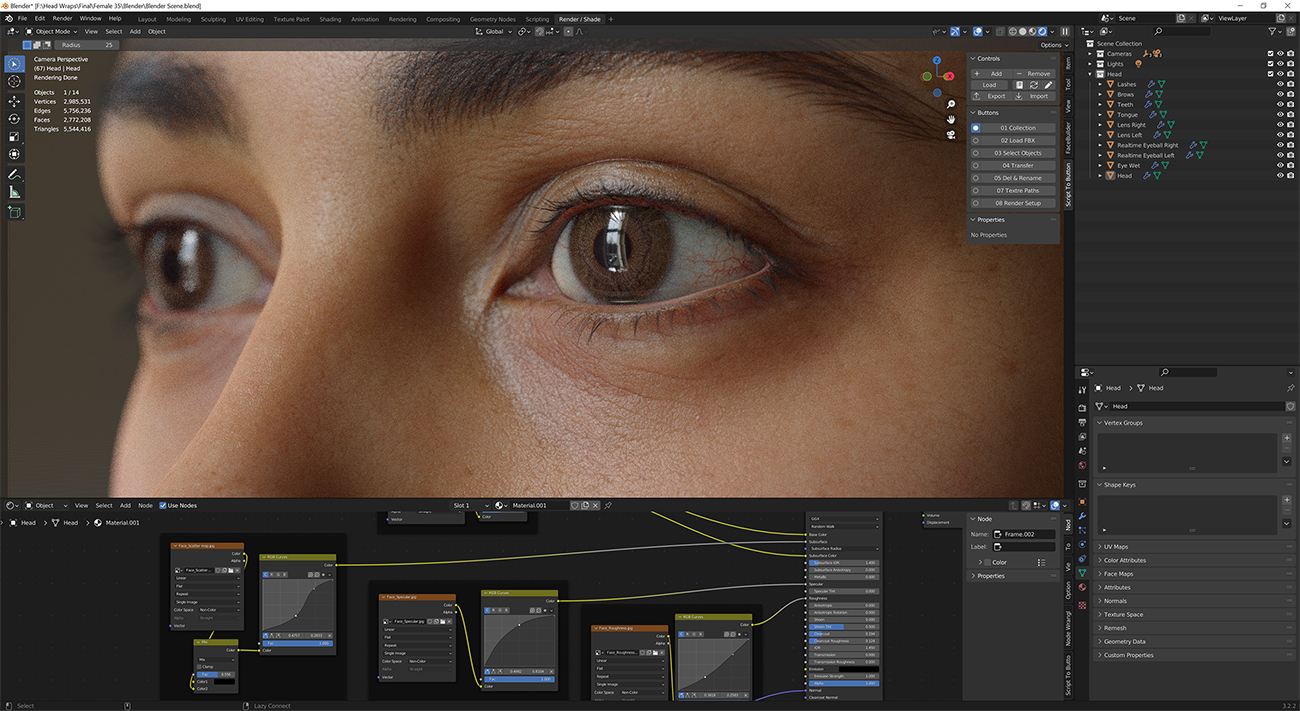Open the Render Properties tab in the properties editor
The height and width of the screenshot is (711, 1300).
click(1081, 408)
